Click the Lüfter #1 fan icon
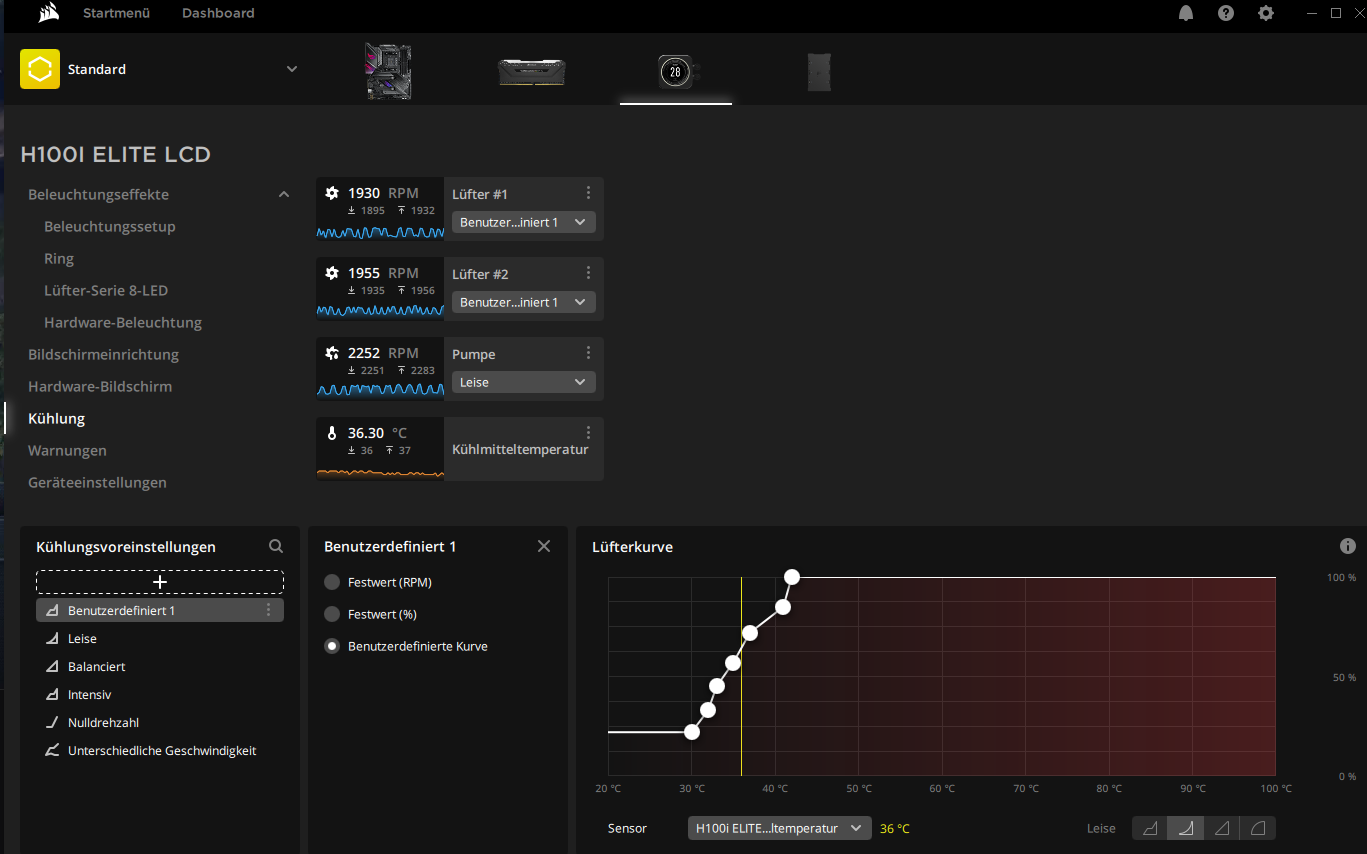1367x854 pixels. [332, 193]
